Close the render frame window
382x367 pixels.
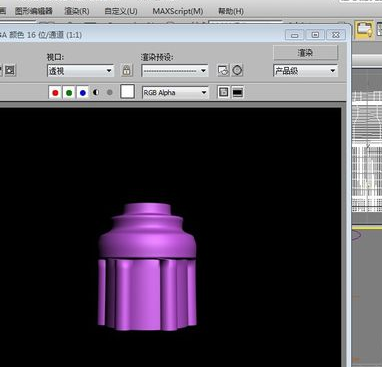(x=336, y=35)
